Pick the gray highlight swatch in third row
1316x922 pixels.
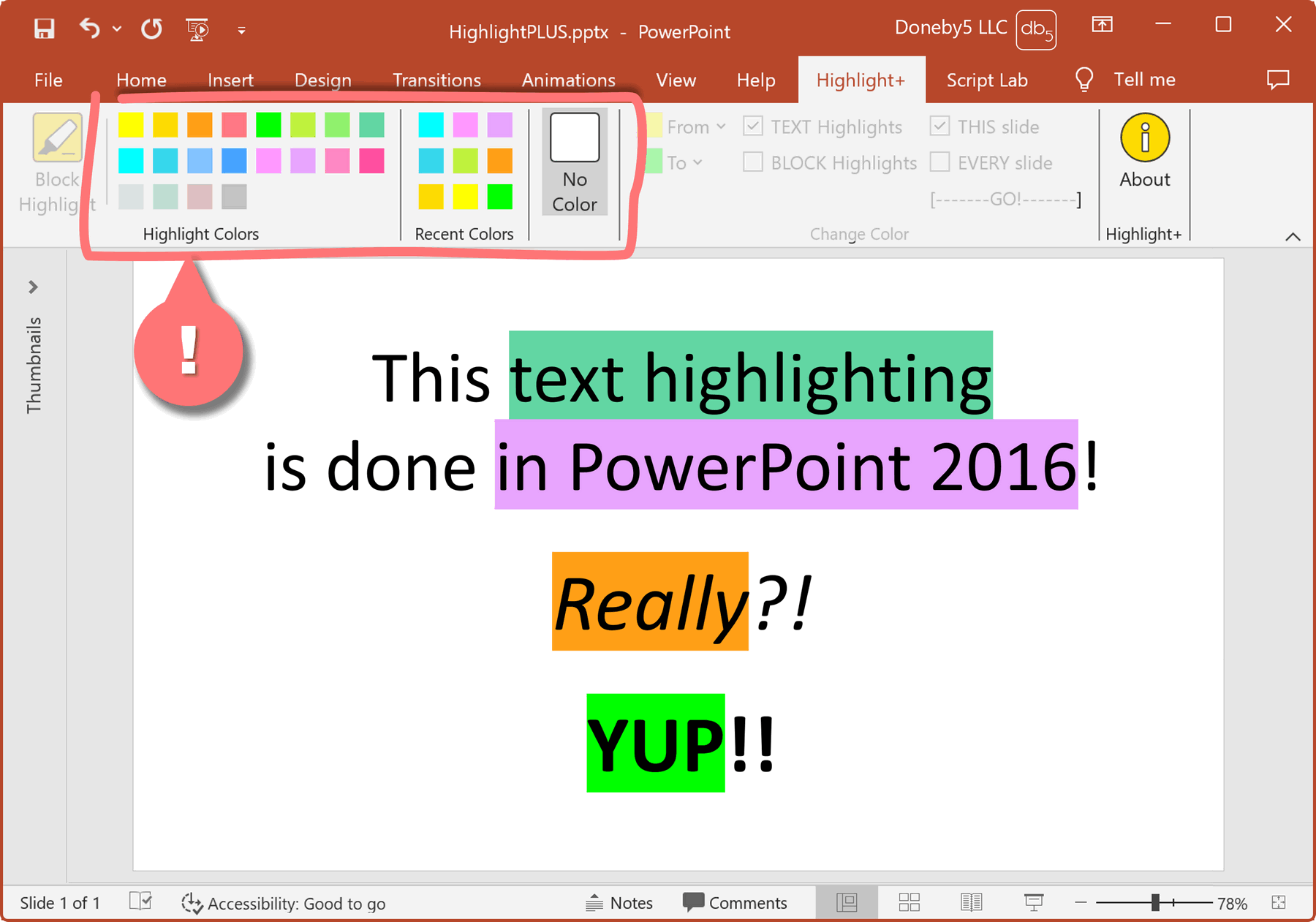tap(234, 197)
